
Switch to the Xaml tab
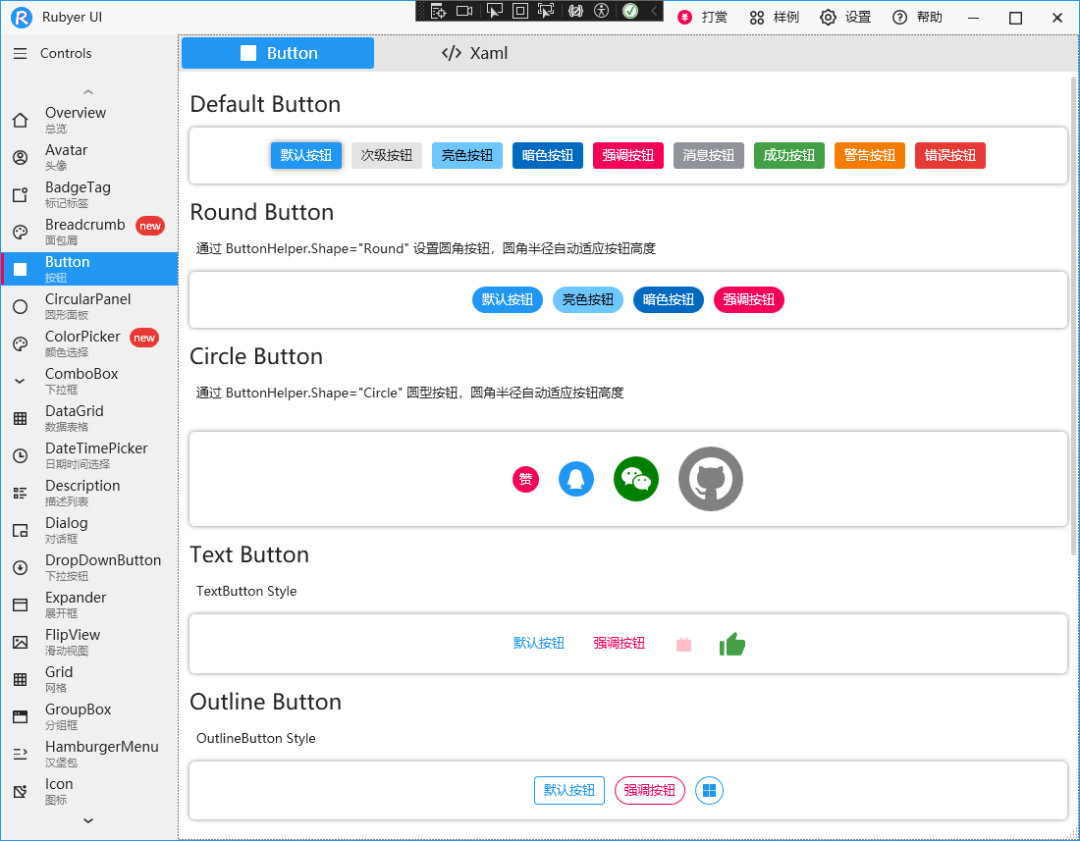click(x=474, y=53)
